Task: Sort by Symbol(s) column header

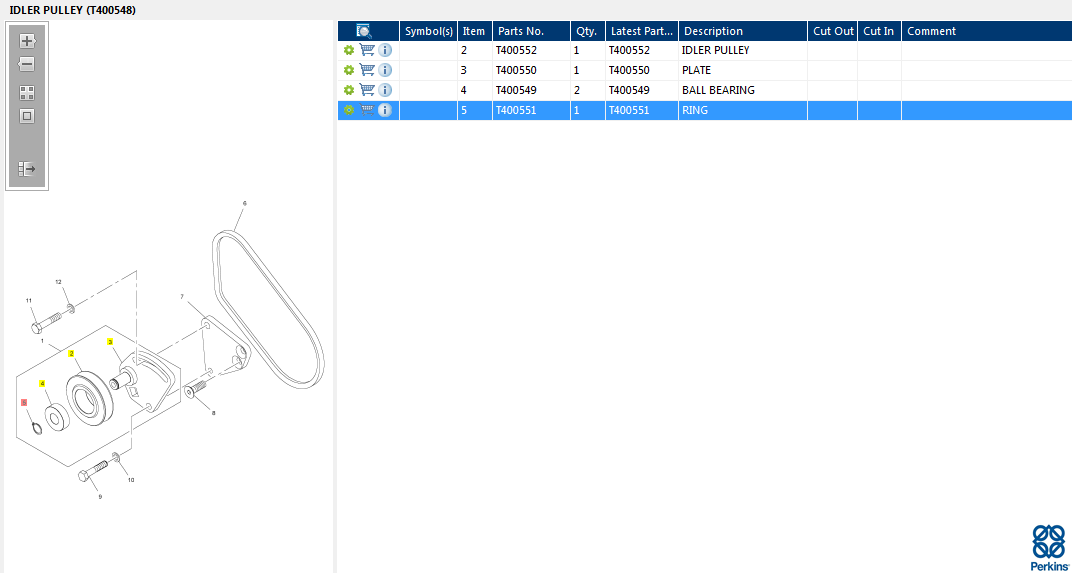Action: [429, 31]
